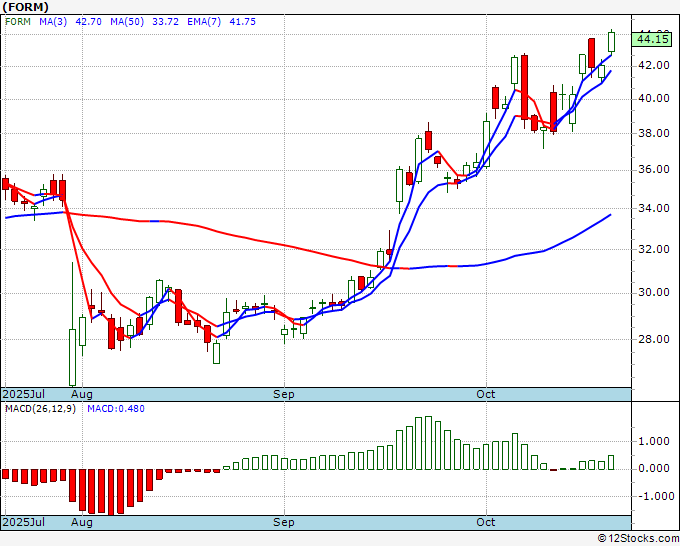Click the Oct label on MACD axis
Screen dimensions: 680x546
[485, 522]
